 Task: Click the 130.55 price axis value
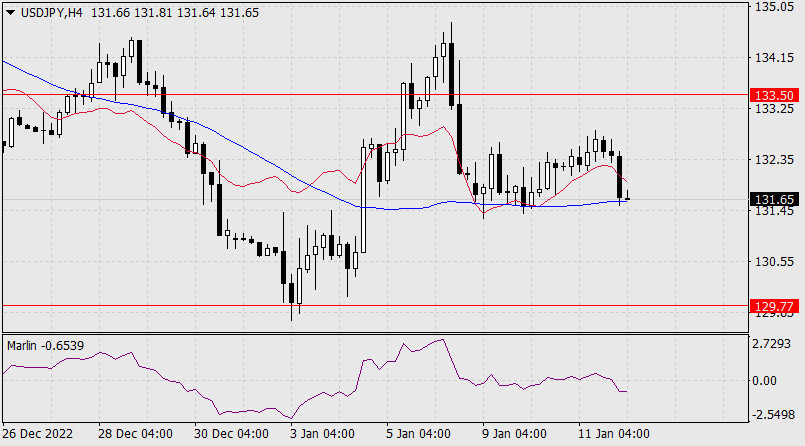[773, 262]
